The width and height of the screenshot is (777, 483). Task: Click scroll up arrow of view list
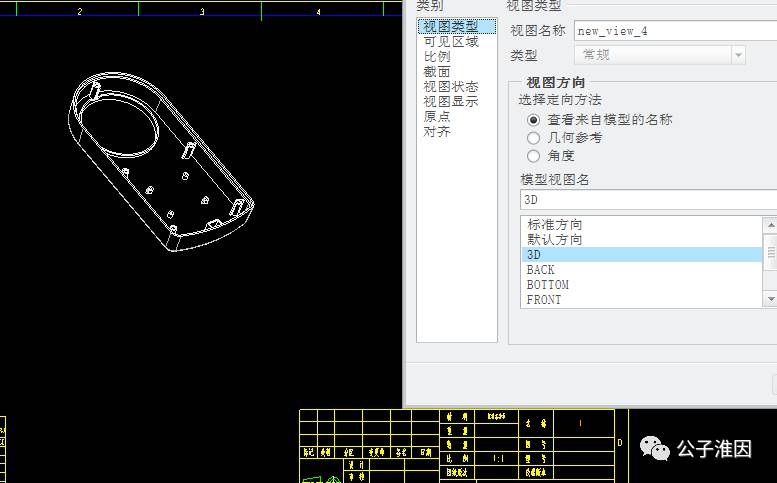(771, 224)
